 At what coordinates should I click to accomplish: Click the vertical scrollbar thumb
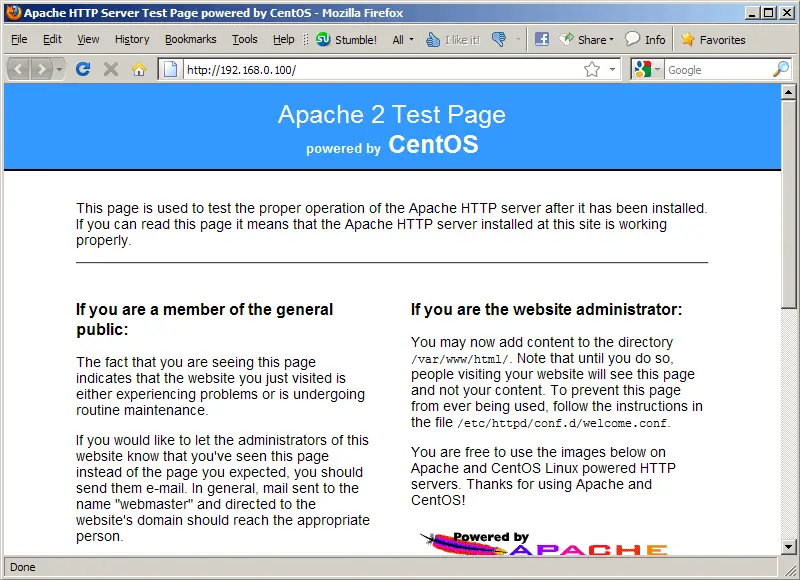[788, 204]
